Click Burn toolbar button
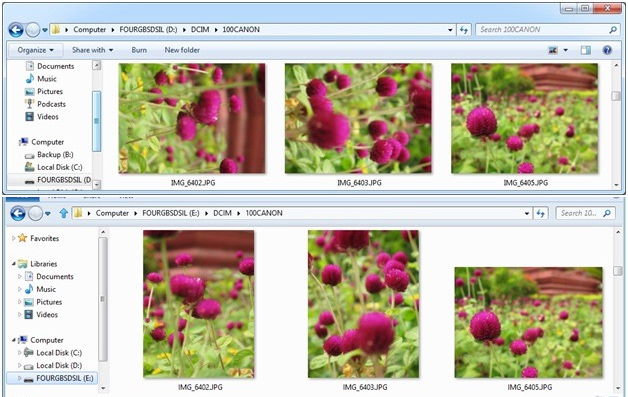 point(139,50)
